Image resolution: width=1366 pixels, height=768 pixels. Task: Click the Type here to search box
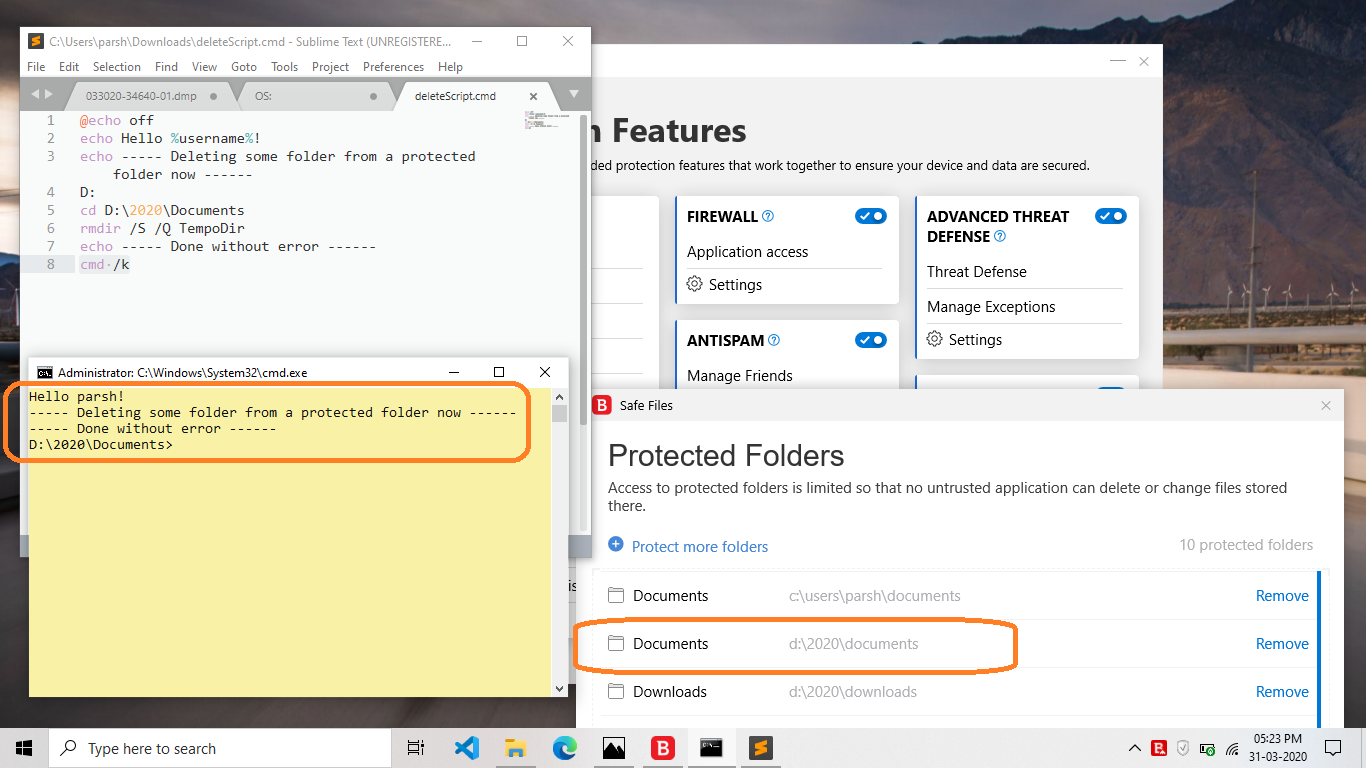[220, 748]
